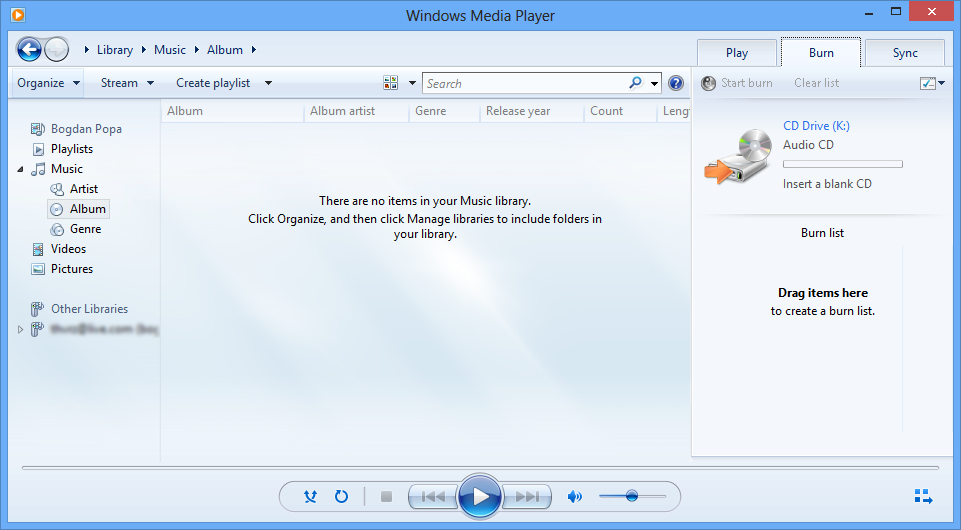961x530 pixels.
Task: Select the Bogdan Popa library icon
Action: point(38,129)
